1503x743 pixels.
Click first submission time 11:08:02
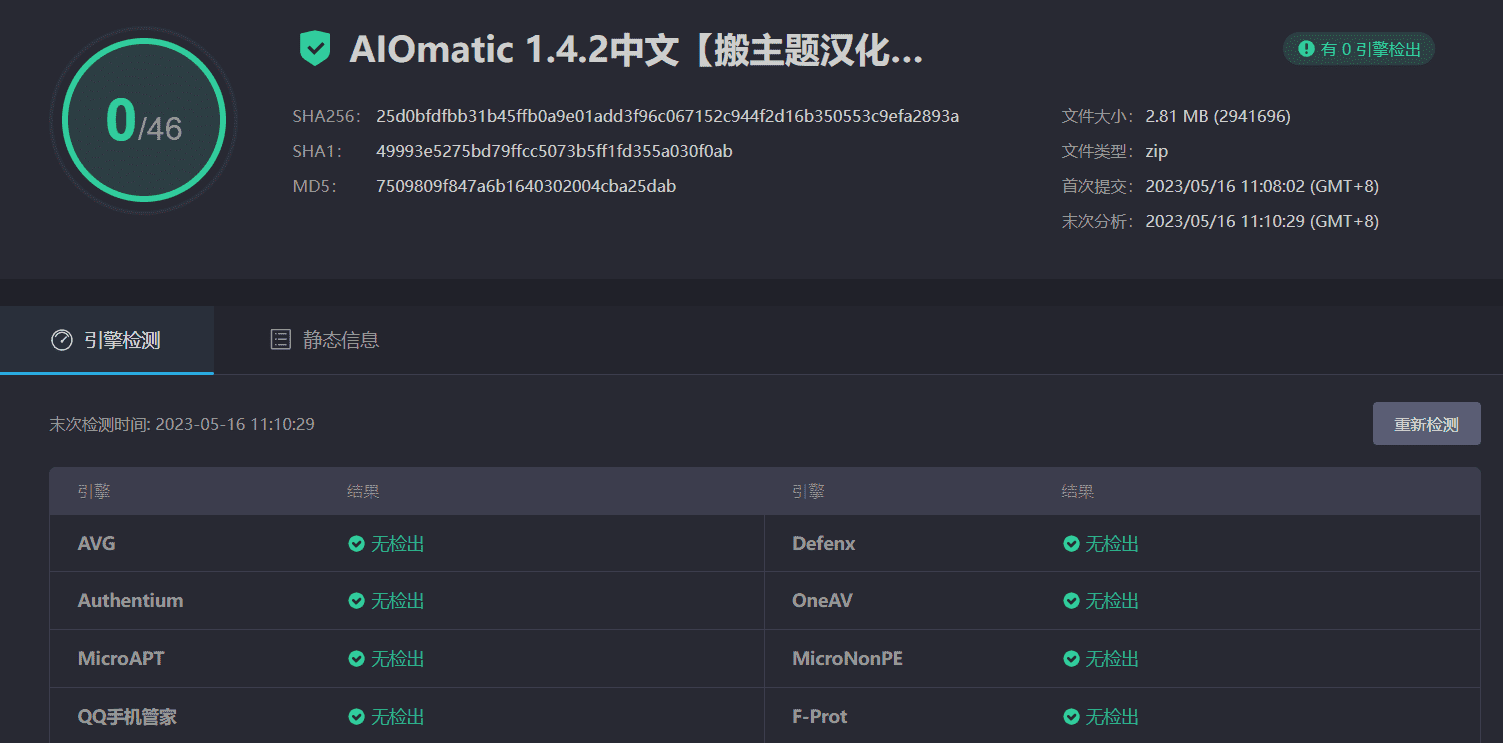pyautogui.click(x=1262, y=186)
